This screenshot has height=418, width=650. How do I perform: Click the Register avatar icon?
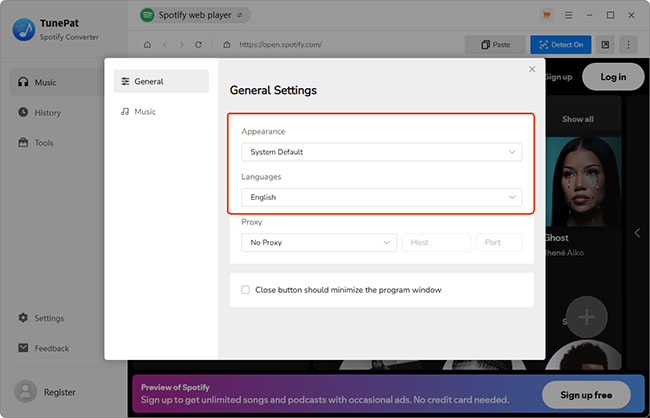point(25,391)
